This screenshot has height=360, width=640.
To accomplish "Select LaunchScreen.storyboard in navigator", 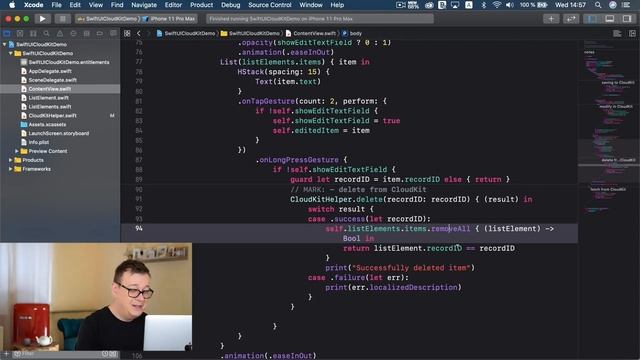I will [58, 133].
